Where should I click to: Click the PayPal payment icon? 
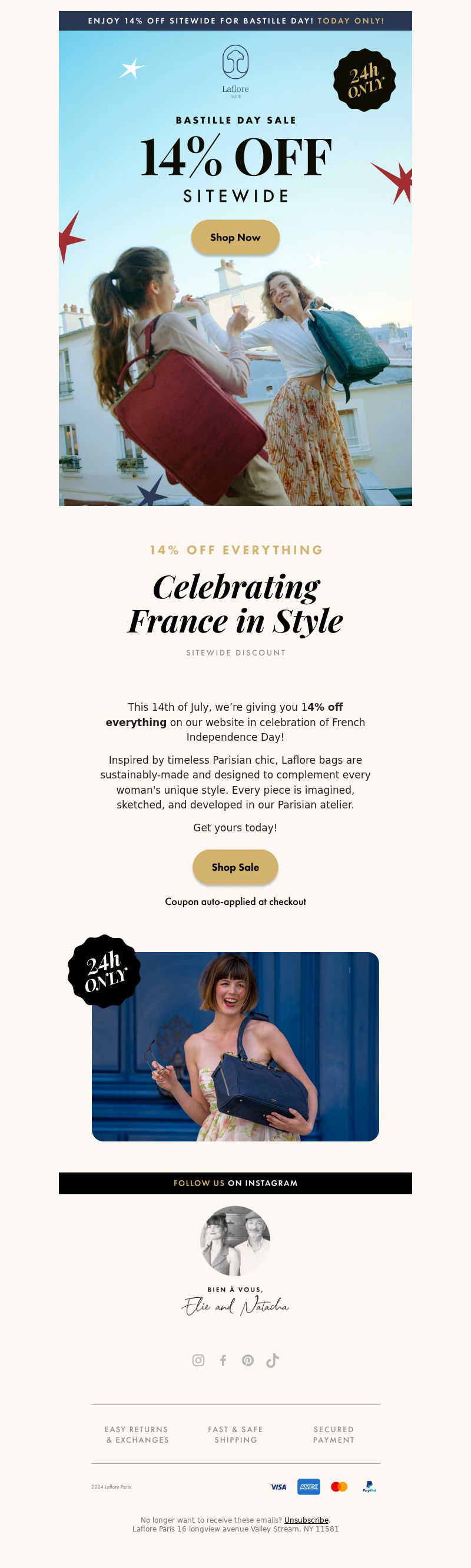pyautogui.click(x=369, y=1487)
